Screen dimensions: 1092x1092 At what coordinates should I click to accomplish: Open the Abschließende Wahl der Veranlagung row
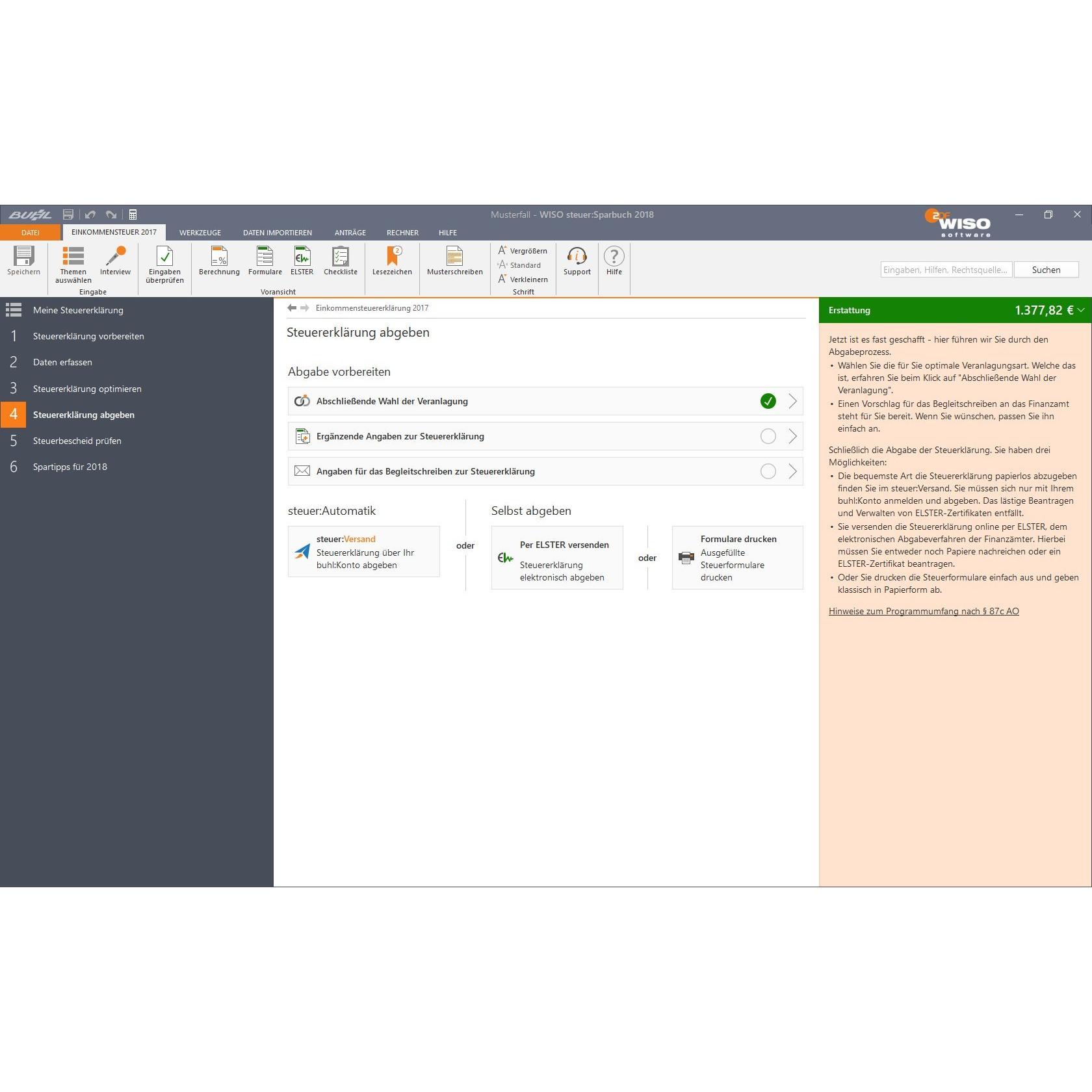point(545,401)
